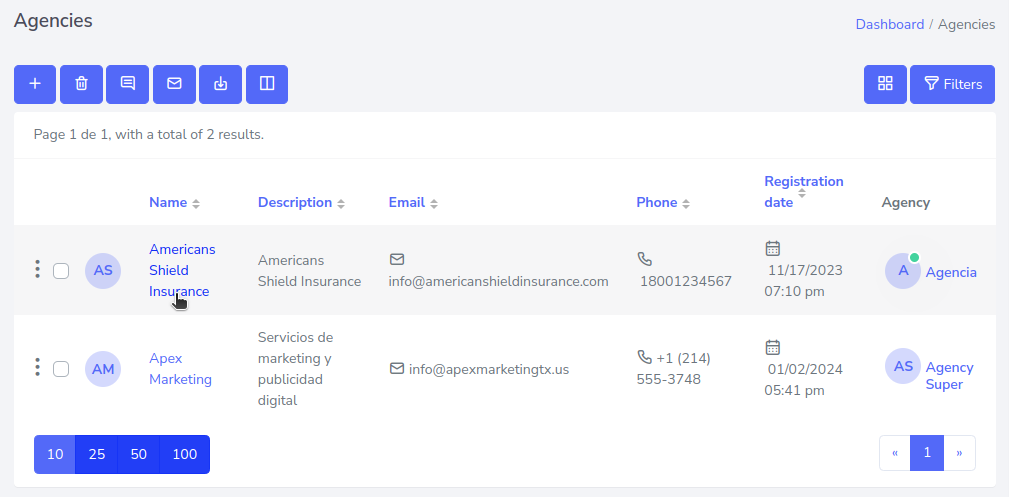Open row options for Americans Shield Insurance
Image resolution: width=1009 pixels, height=497 pixels.
coord(37,269)
